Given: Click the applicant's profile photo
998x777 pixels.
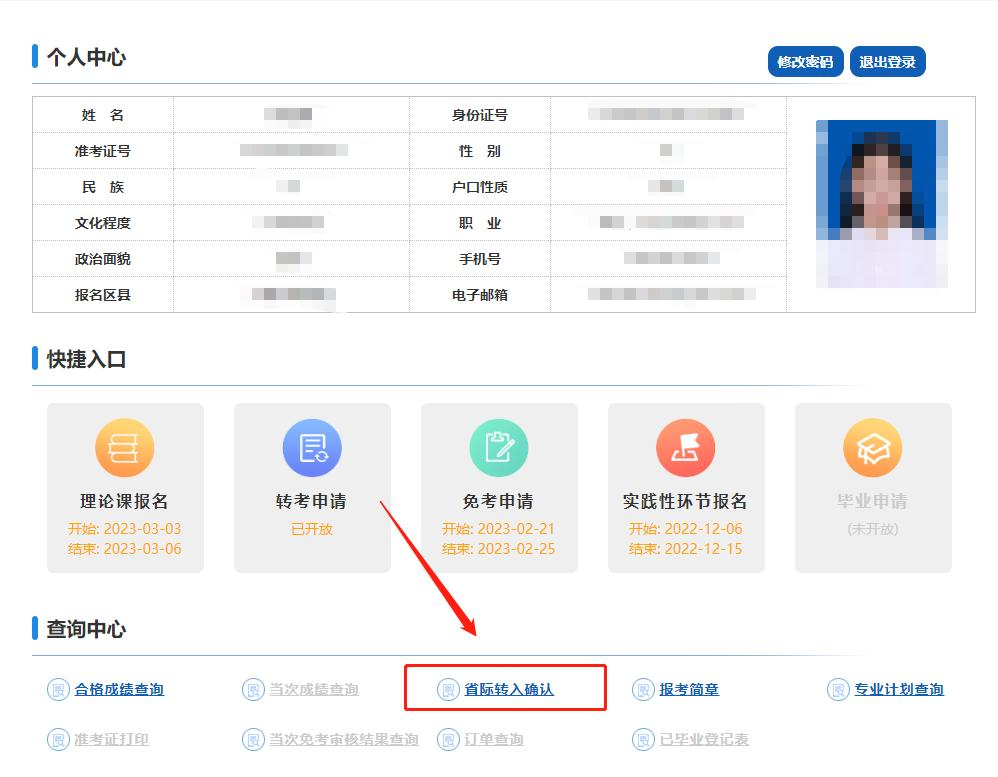Looking at the screenshot, I should [880, 203].
